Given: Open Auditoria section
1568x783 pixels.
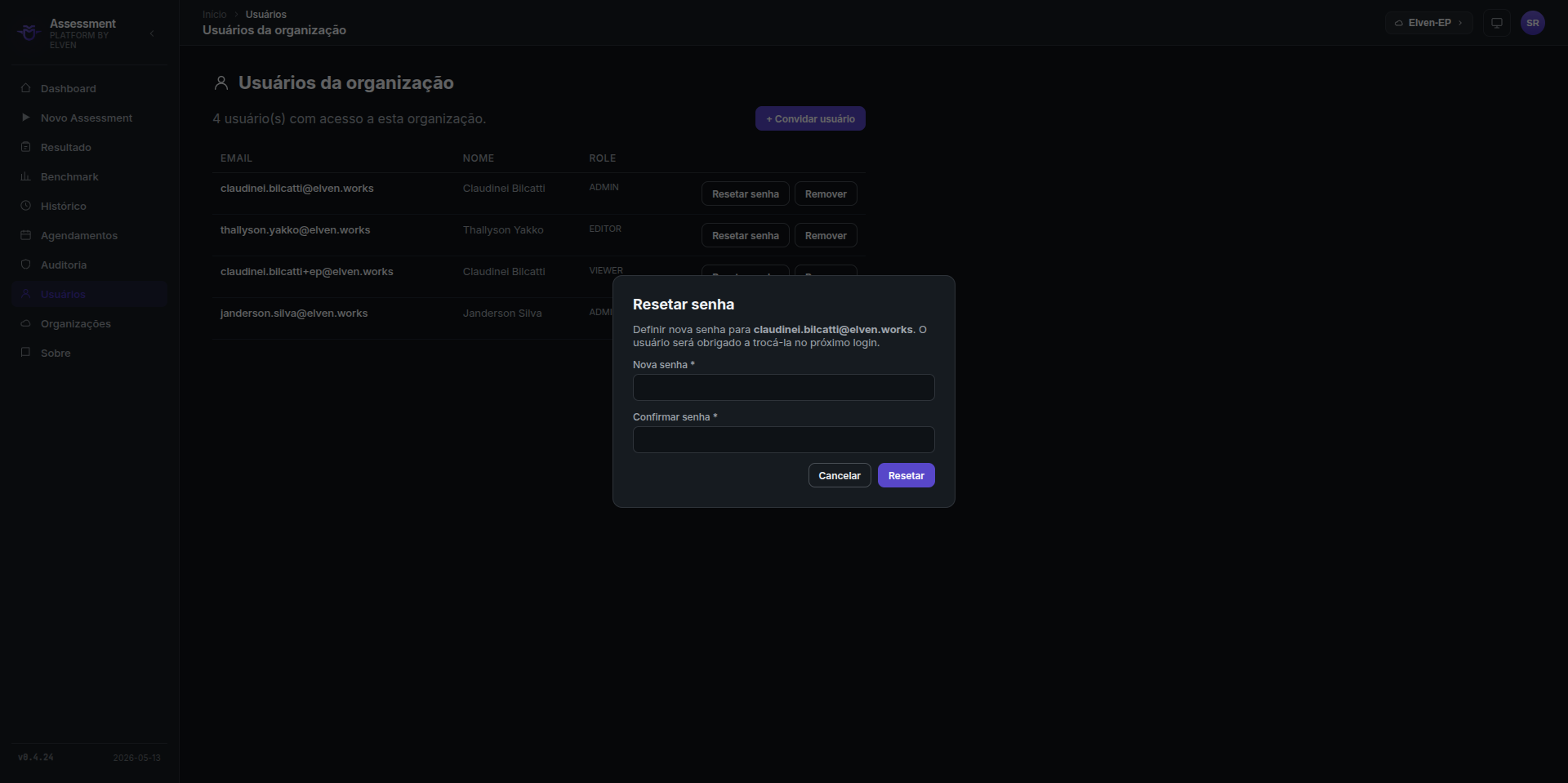Looking at the screenshot, I should click(x=90, y=265).
